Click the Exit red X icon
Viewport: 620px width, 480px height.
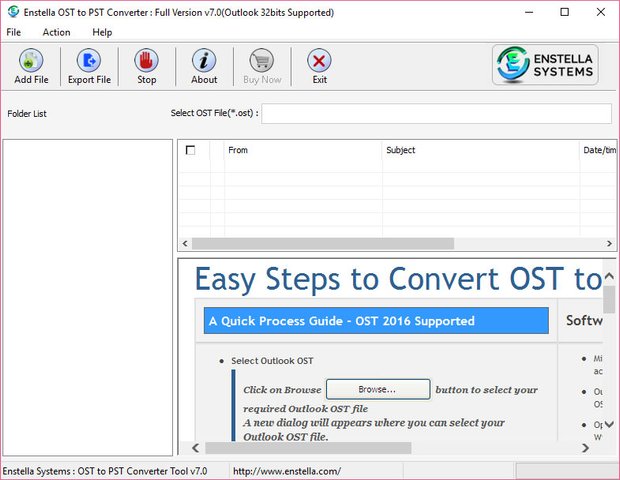click(319, 60)
